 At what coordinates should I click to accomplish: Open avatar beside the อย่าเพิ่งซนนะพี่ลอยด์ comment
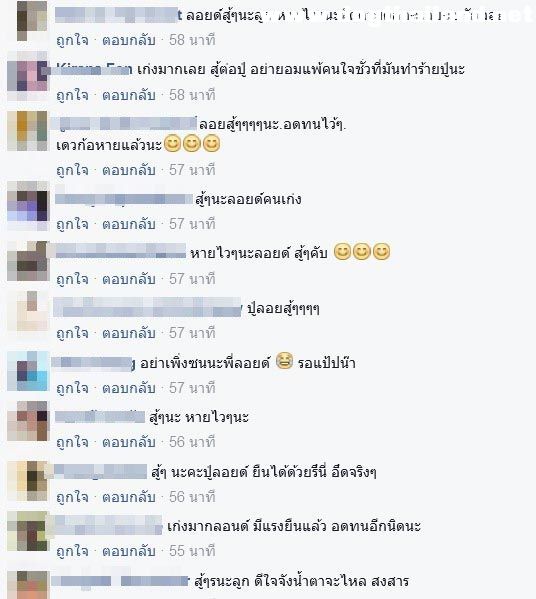click(x=28, y=371)
